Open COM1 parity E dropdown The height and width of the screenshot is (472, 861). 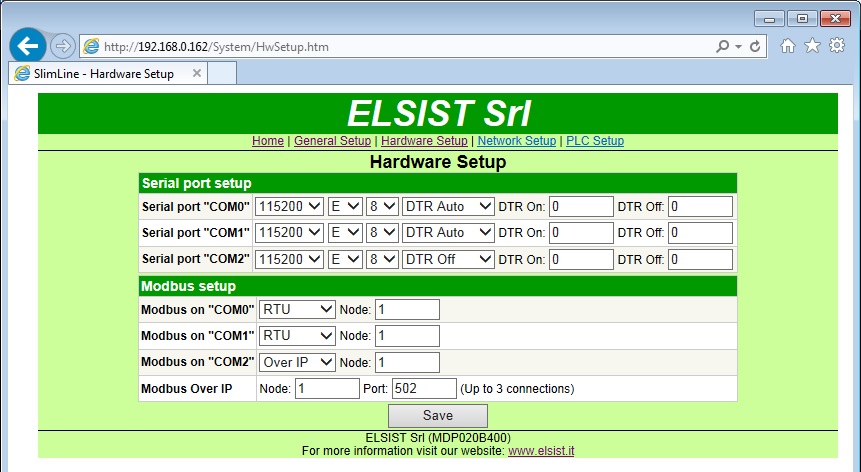345,233
